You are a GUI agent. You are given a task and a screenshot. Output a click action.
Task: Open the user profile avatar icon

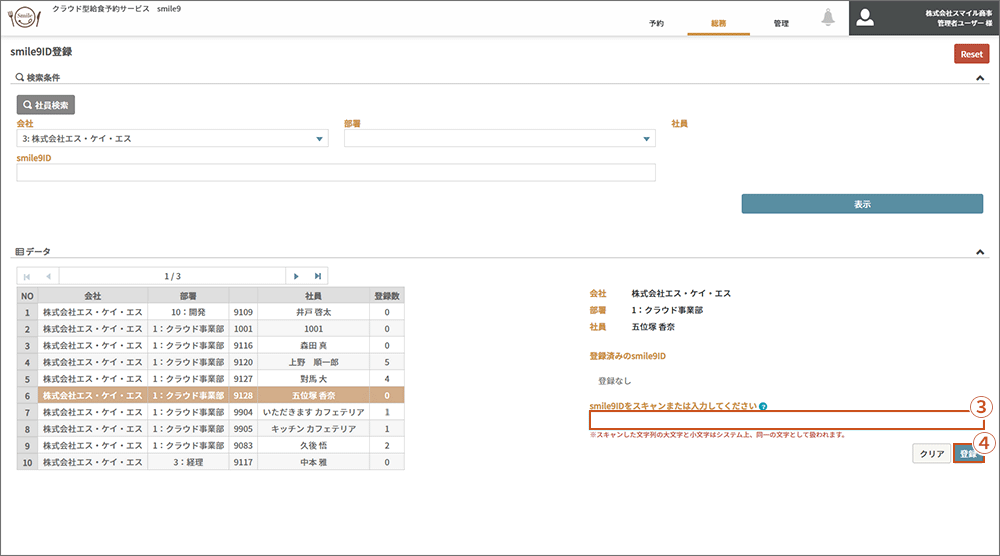(x=865, y=18)
